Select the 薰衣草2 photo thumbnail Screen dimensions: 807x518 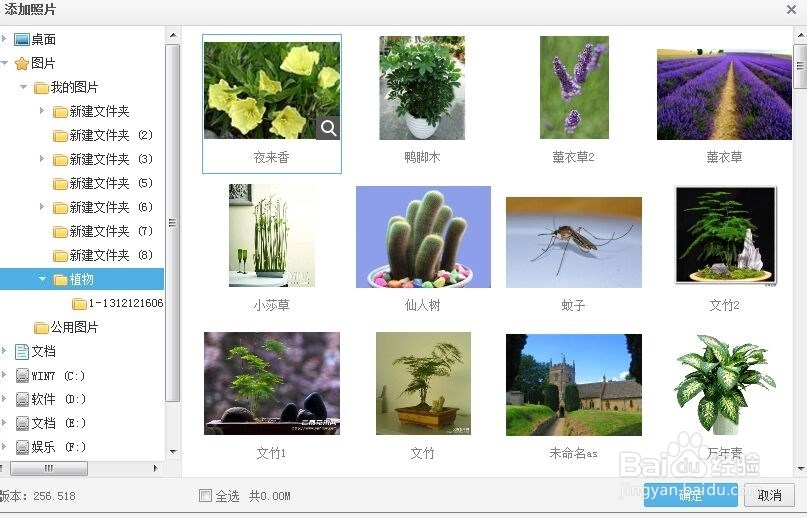pyautogui.click(x=574, y=88)
